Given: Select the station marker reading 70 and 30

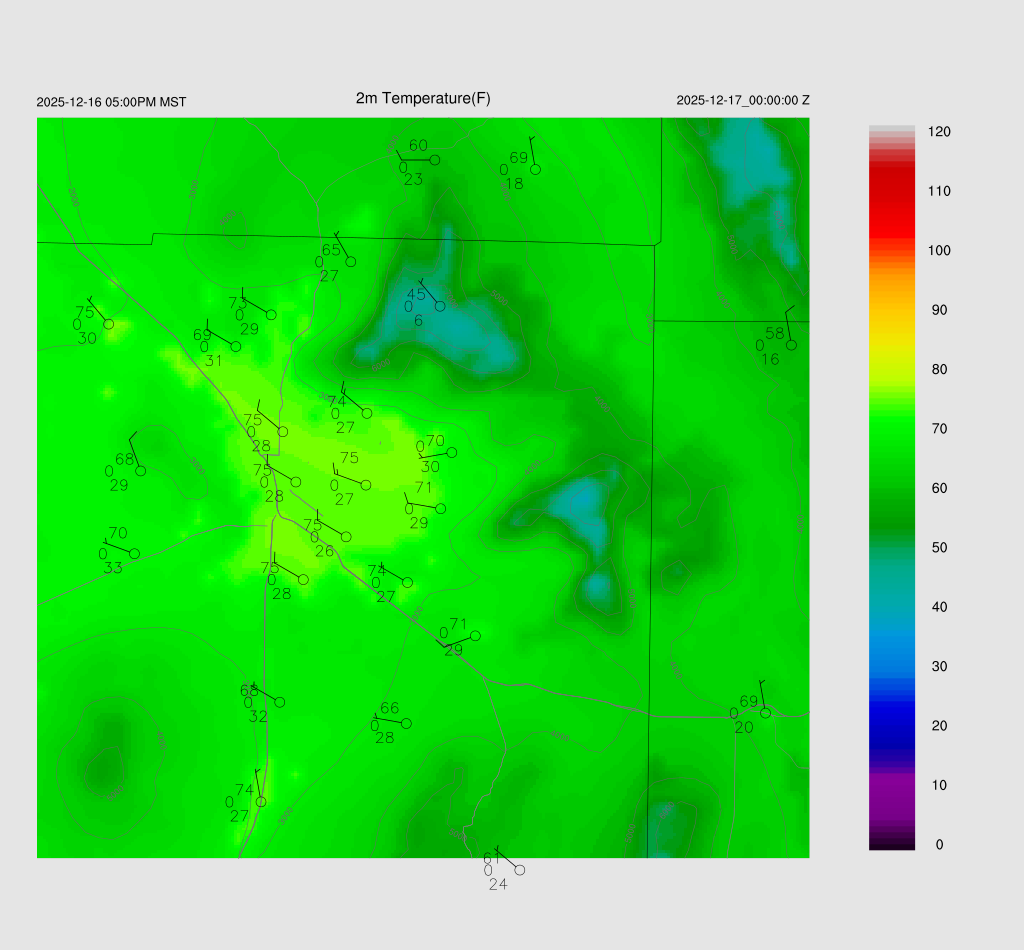Looking at the screenshot, I should coord(451,453).
